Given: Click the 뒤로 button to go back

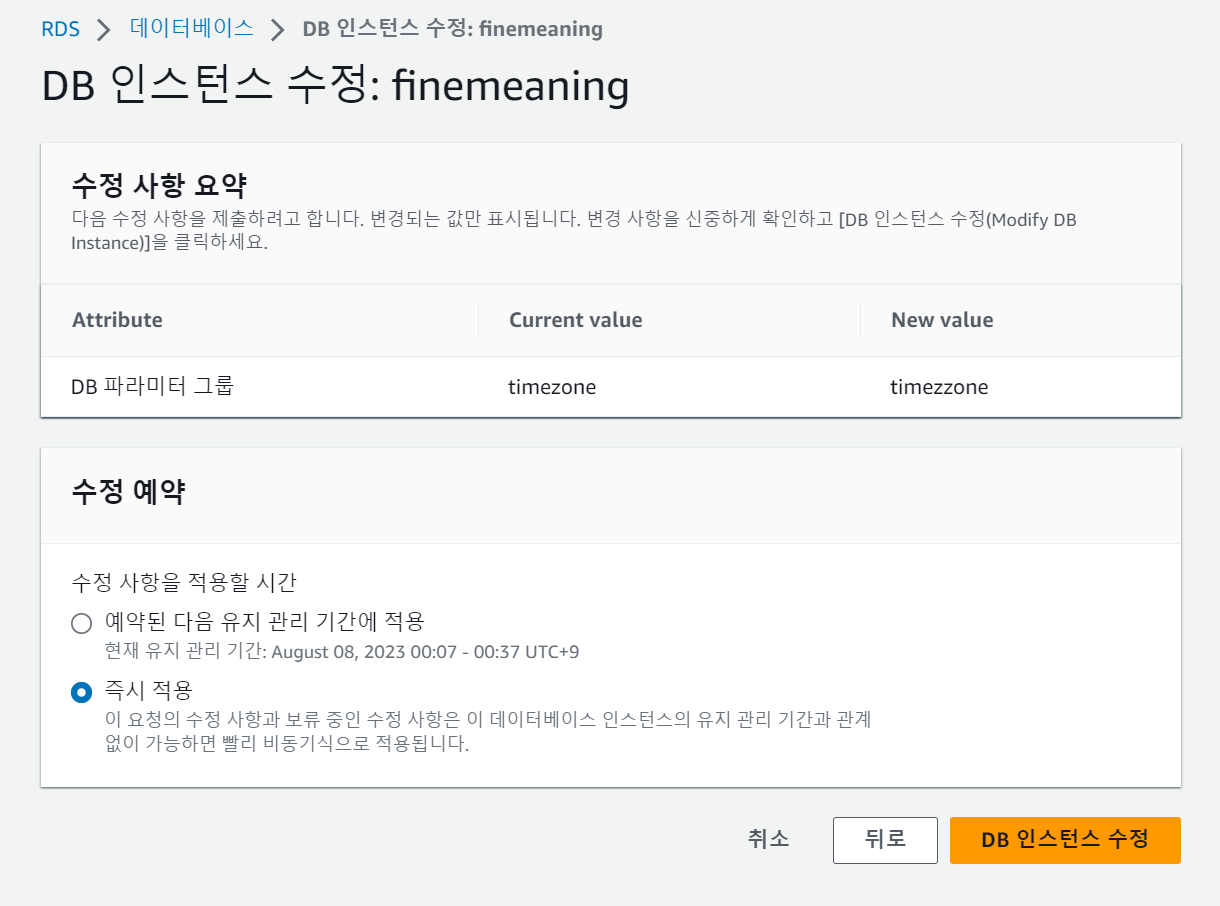Looking at the screenshot, I should tap(885, 840).
